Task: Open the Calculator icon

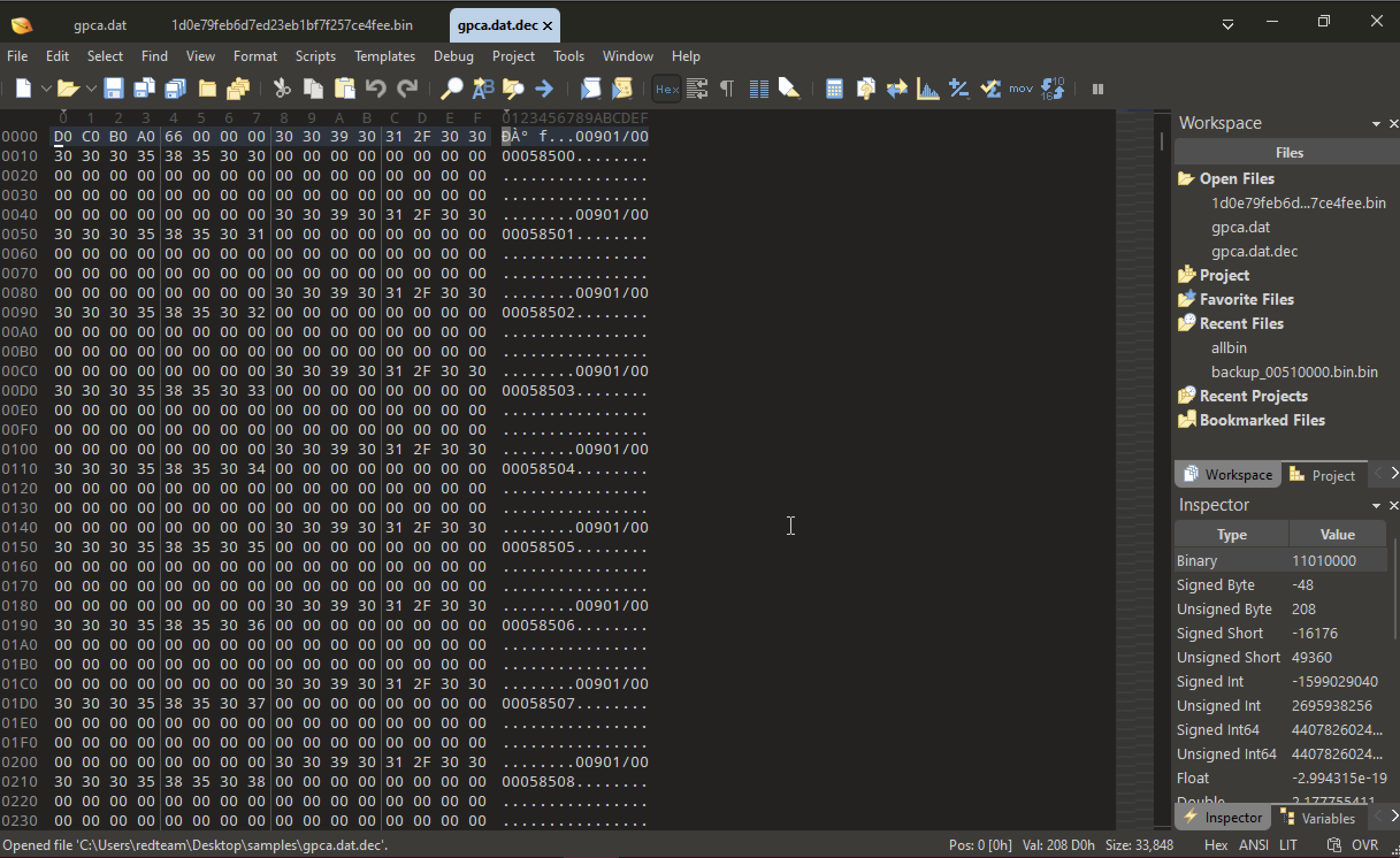Action: (x=834, y=89)
